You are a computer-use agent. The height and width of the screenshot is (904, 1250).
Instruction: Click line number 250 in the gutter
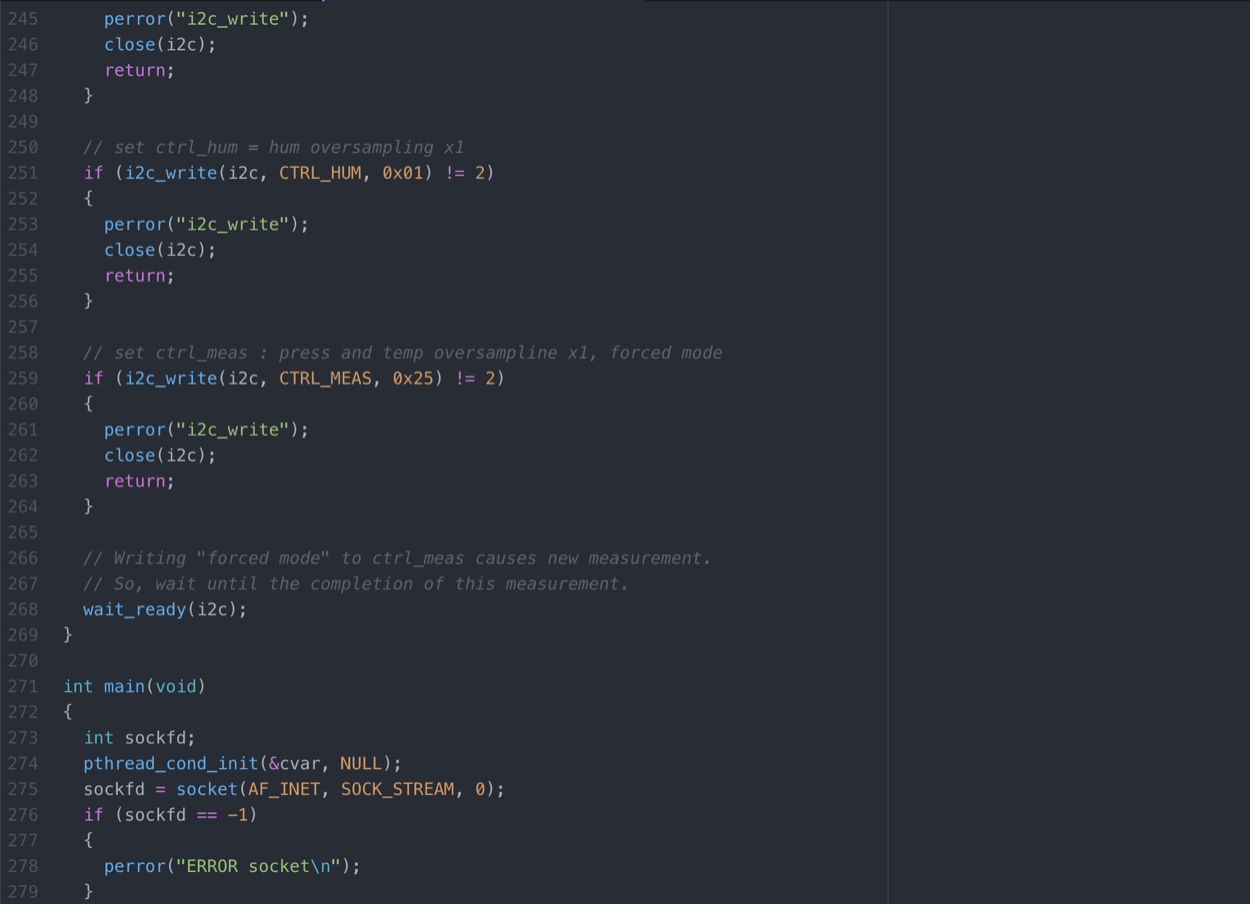tap(22, 147)
